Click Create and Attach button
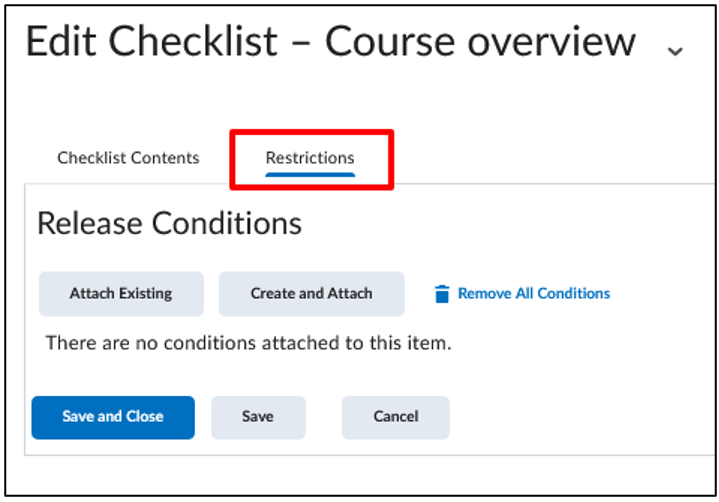 311,293
